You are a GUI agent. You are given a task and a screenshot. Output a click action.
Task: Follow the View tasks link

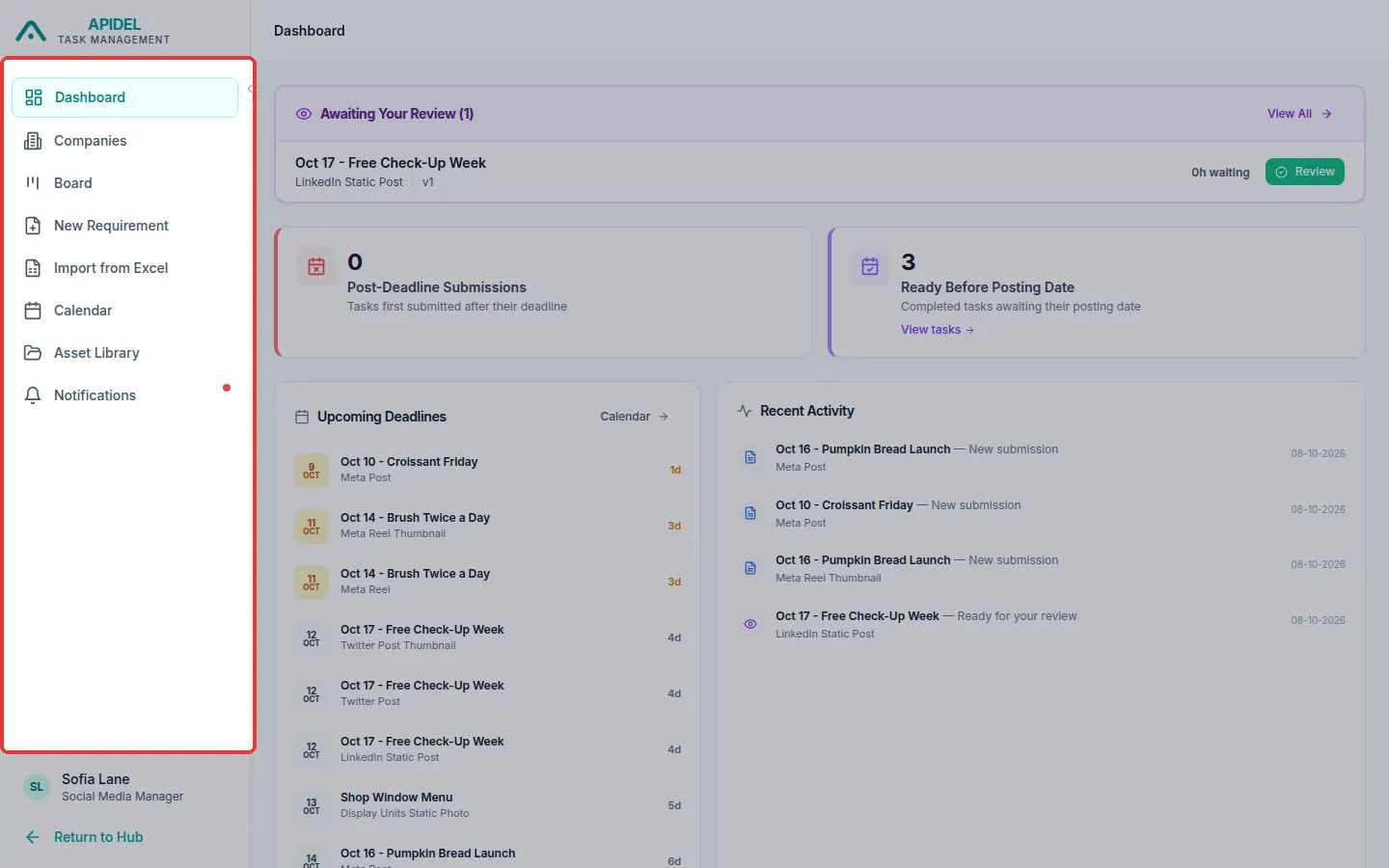[x=938, y=330]
